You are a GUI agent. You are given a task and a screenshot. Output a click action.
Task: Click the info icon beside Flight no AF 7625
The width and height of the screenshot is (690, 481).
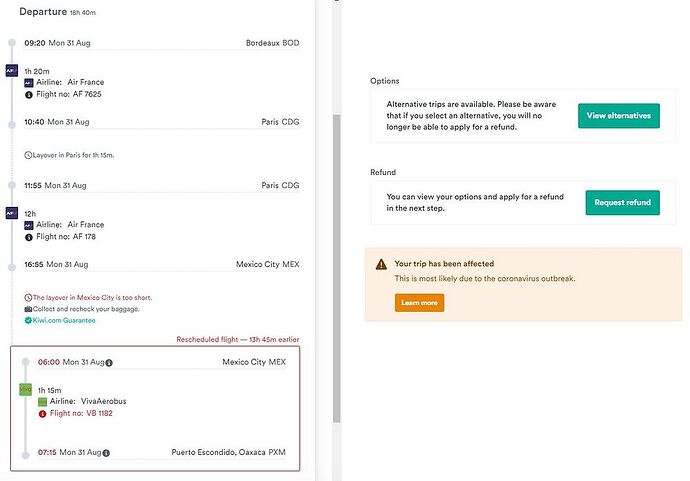pos(29,95)
